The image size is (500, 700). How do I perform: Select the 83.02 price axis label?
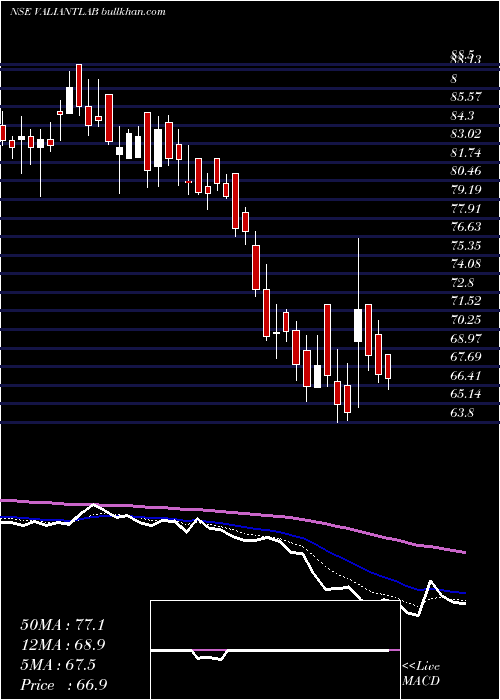(467, 134)
